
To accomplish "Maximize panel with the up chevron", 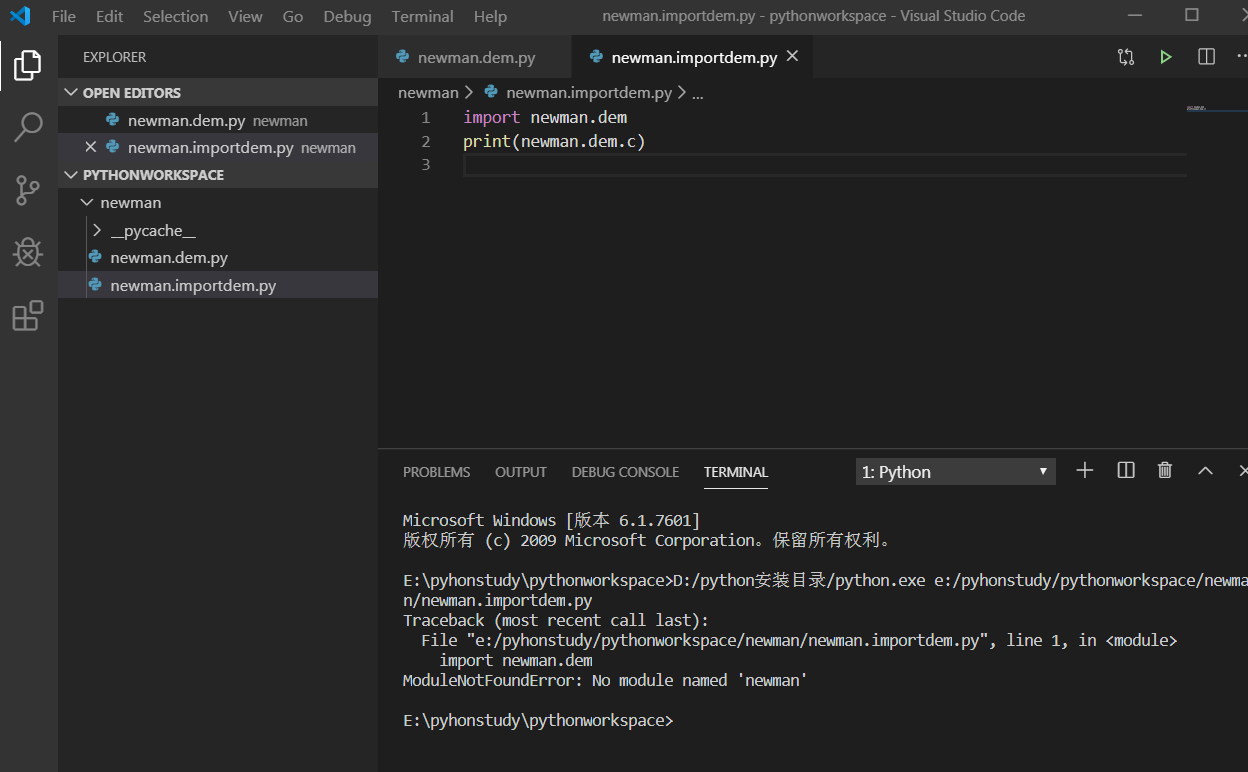I will [1205, 471].
